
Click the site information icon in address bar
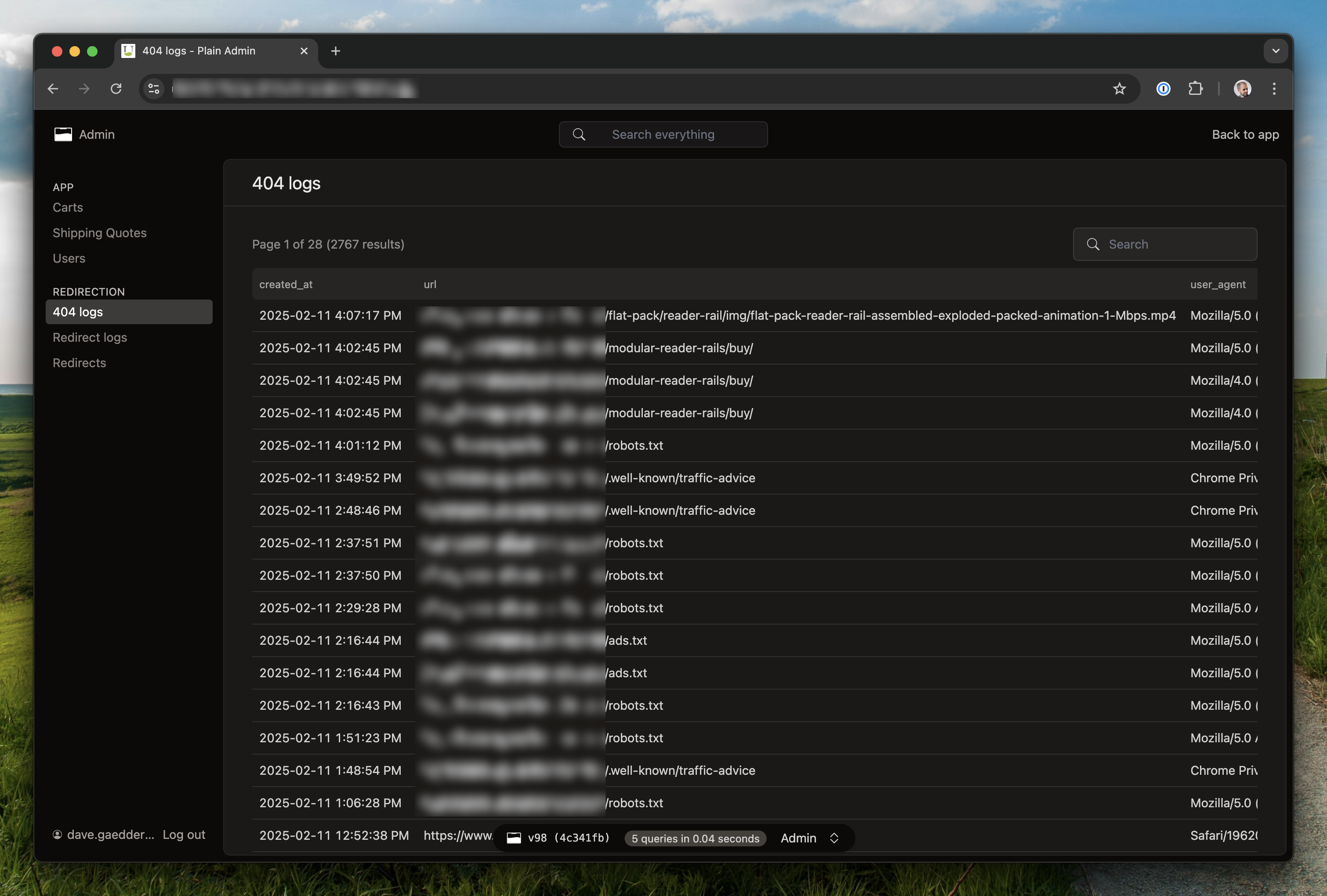point(154,88)
